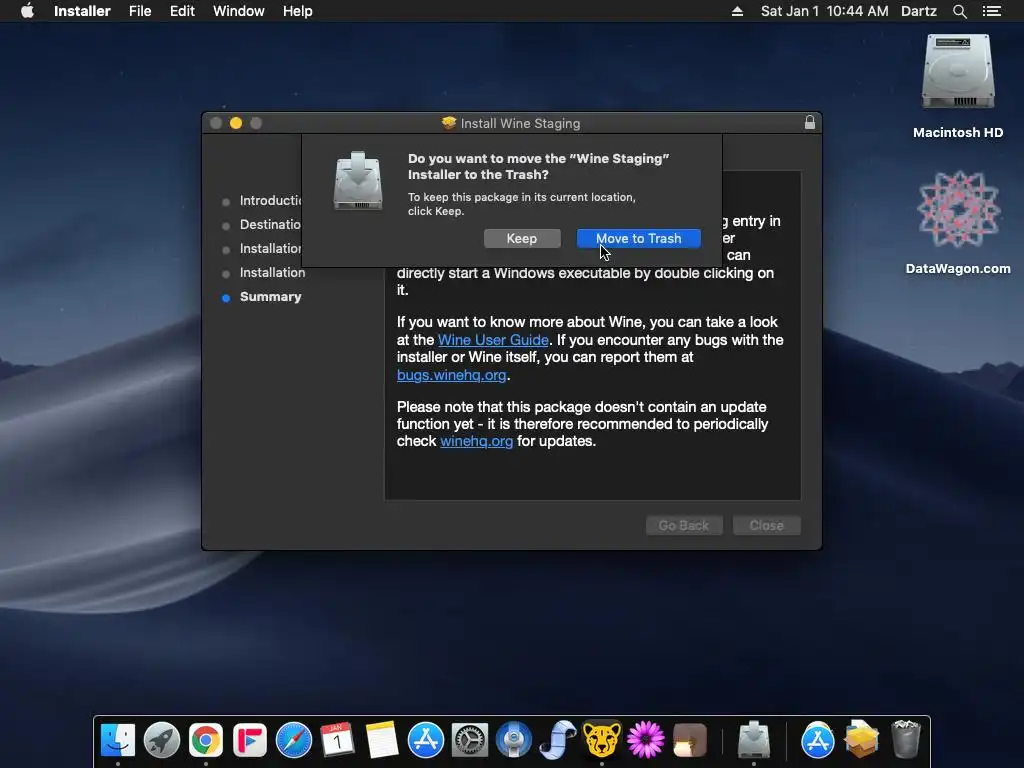Open Calendar from the Dock
Screen dimensions: 1024x768
click(338, 740)
